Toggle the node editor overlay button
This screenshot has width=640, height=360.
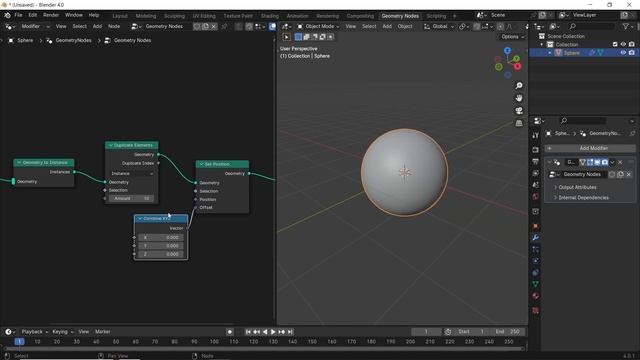272,27
